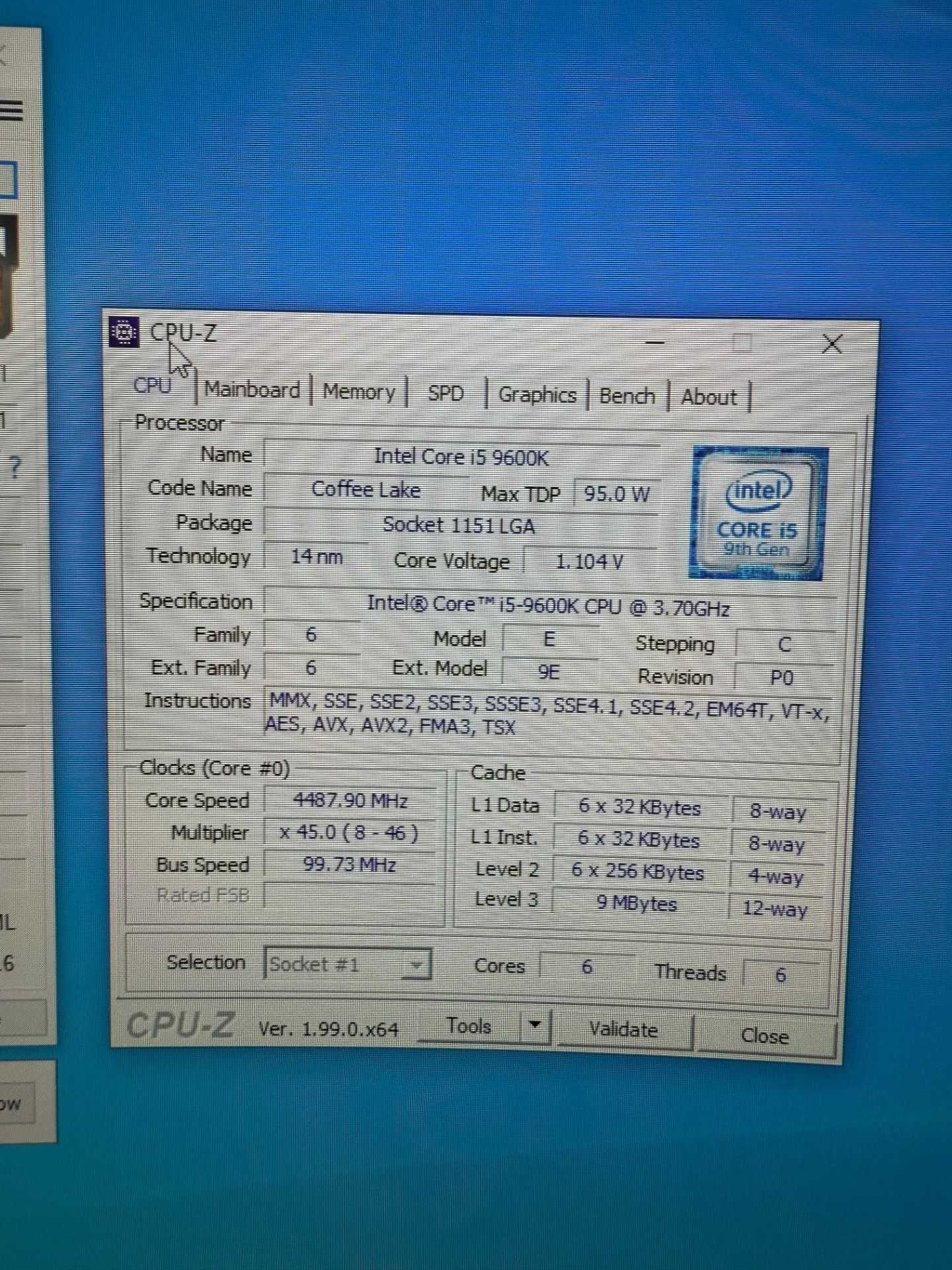The image size is (952, 1270).
Task: Click the Specification field i5-9600K CPU @ 3.70GHz
Action: point(549,606)
